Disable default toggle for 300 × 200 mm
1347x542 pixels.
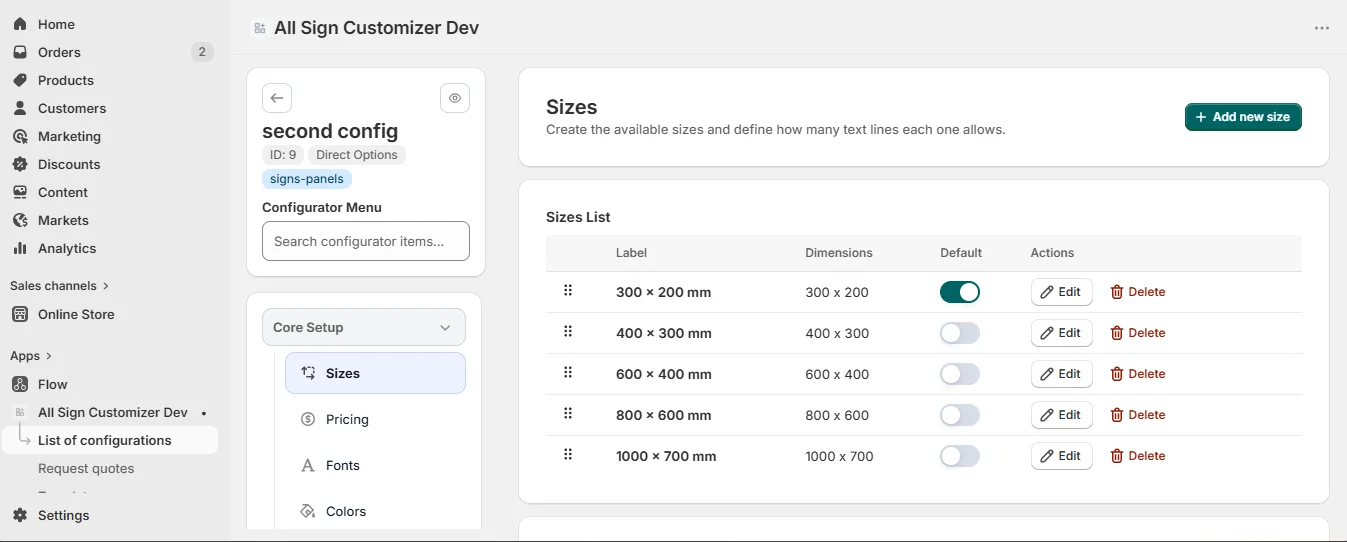(960, 292)
